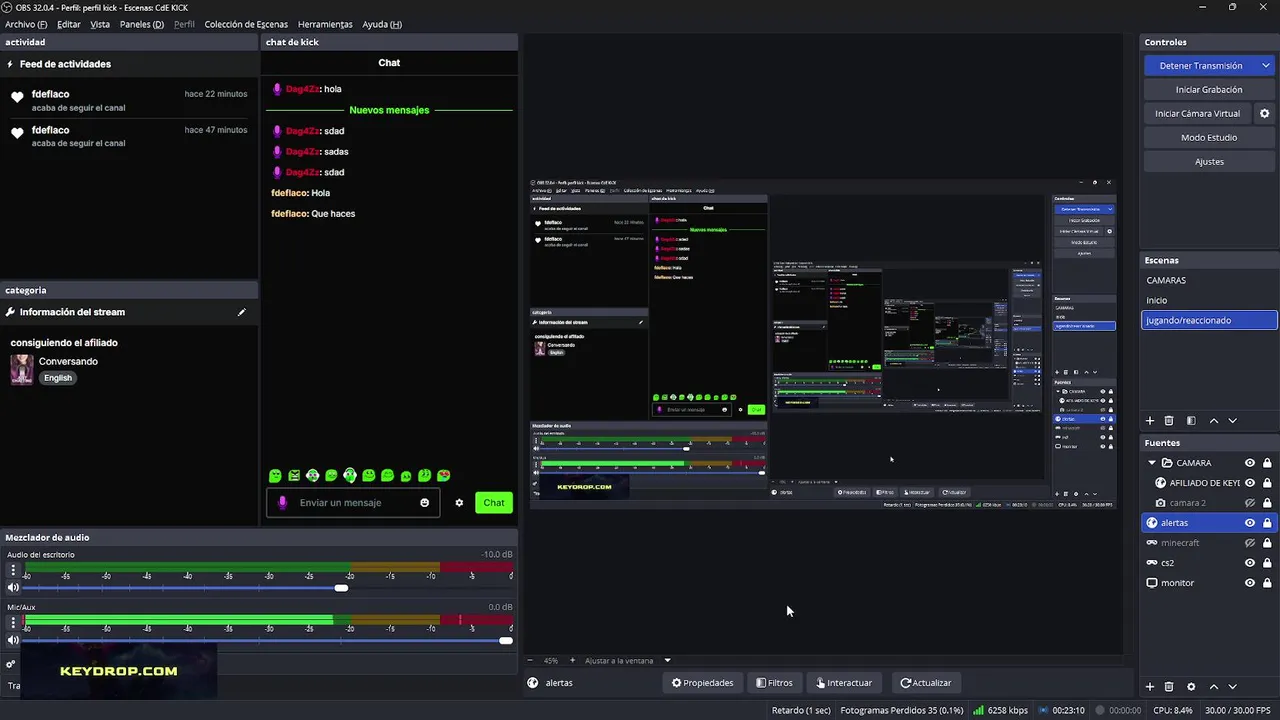Open Mic/Aux options menu dots
1280x720 pixels.
pos(13,623)
